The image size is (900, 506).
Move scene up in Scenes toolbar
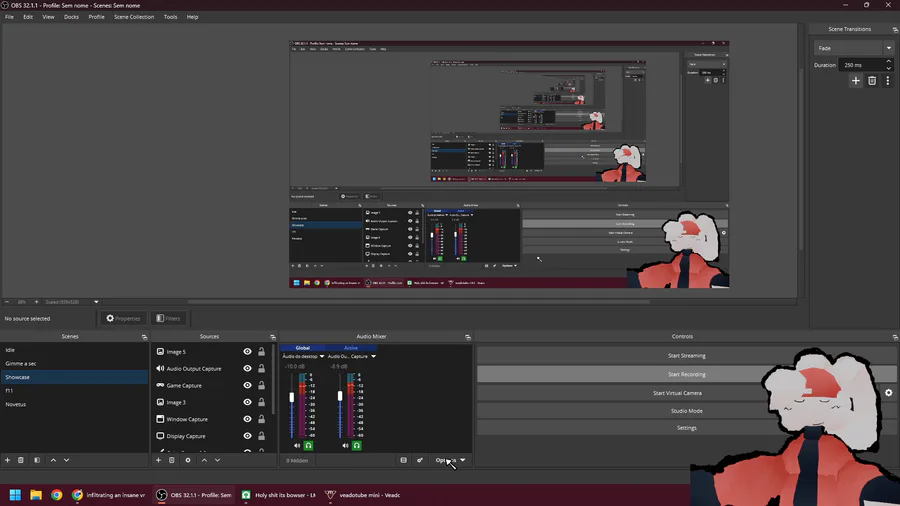point(53,460)
